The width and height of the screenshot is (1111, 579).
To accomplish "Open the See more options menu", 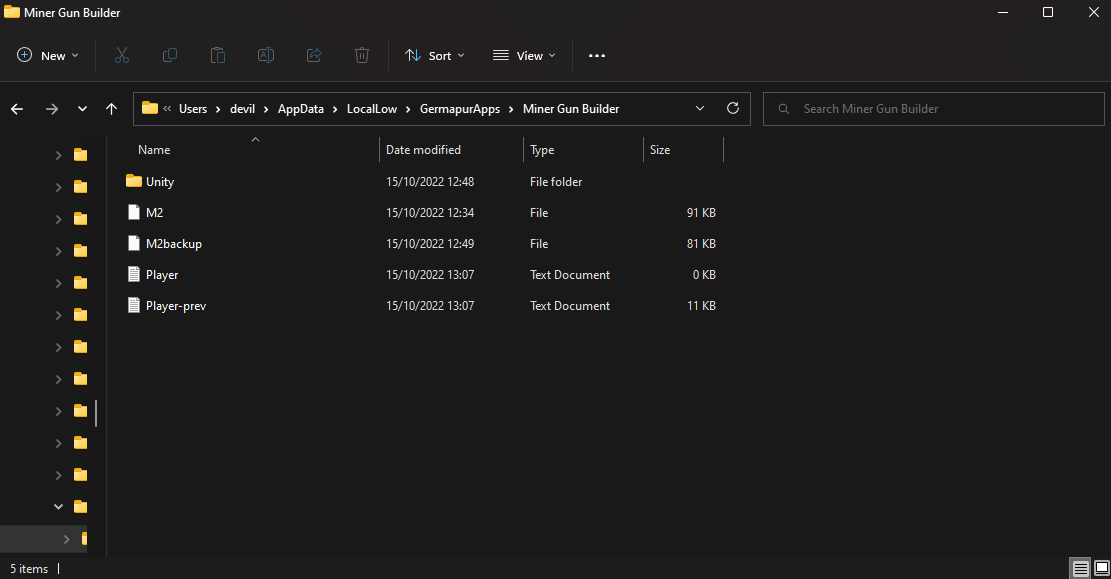I will point(597,56).
